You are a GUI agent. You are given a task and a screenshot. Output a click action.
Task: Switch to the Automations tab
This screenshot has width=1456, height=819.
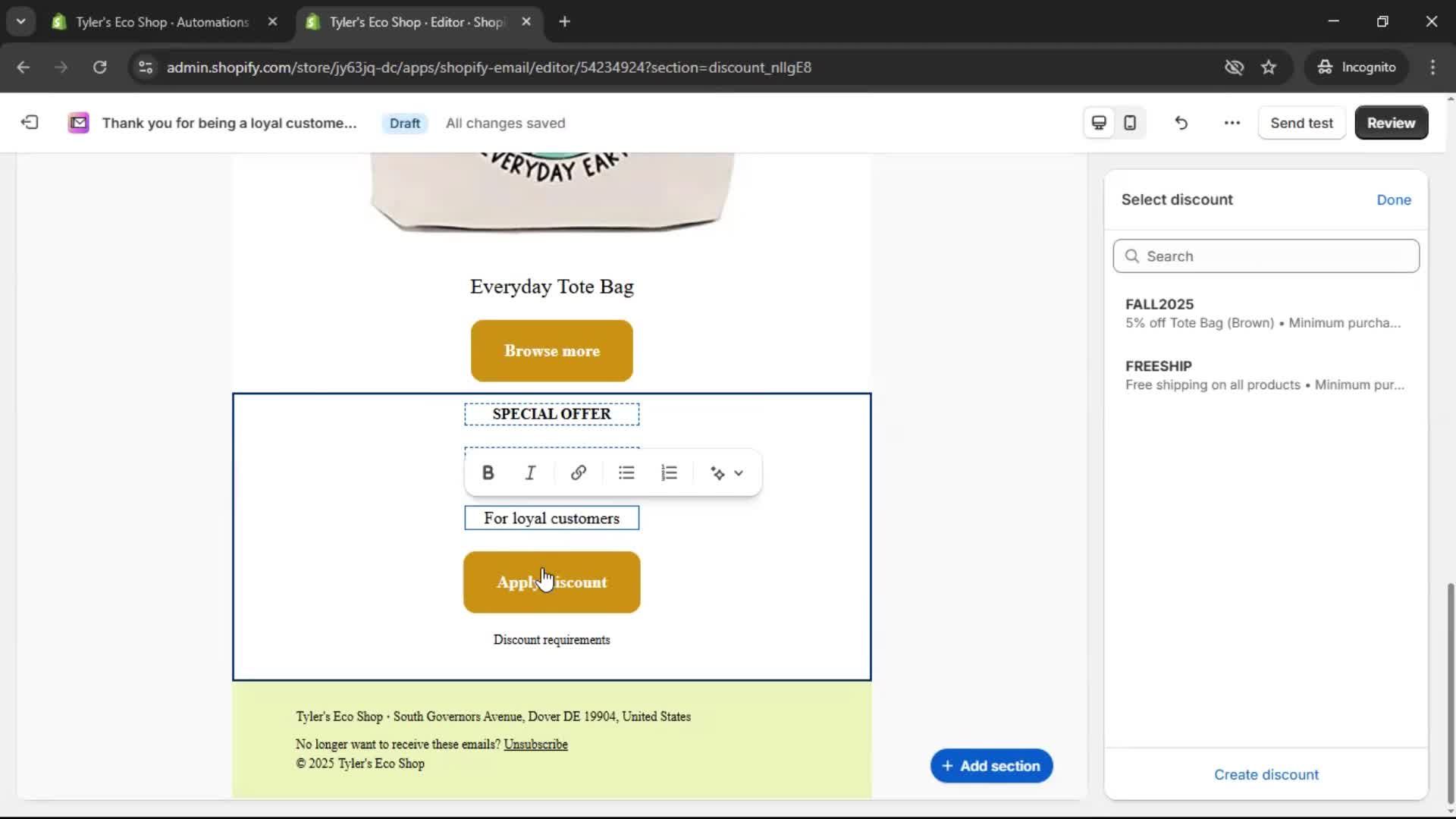pyautogui.click(x=152, y=22)
